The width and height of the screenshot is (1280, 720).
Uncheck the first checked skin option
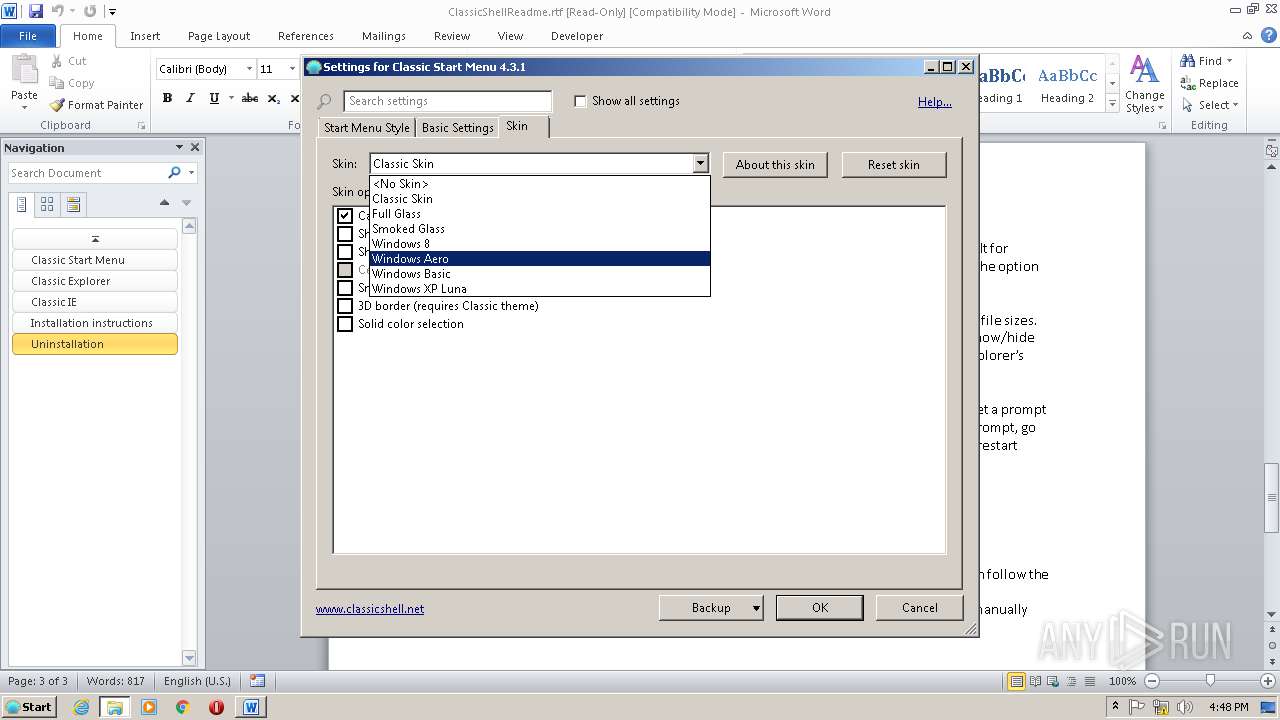click(x=345, y=216)
